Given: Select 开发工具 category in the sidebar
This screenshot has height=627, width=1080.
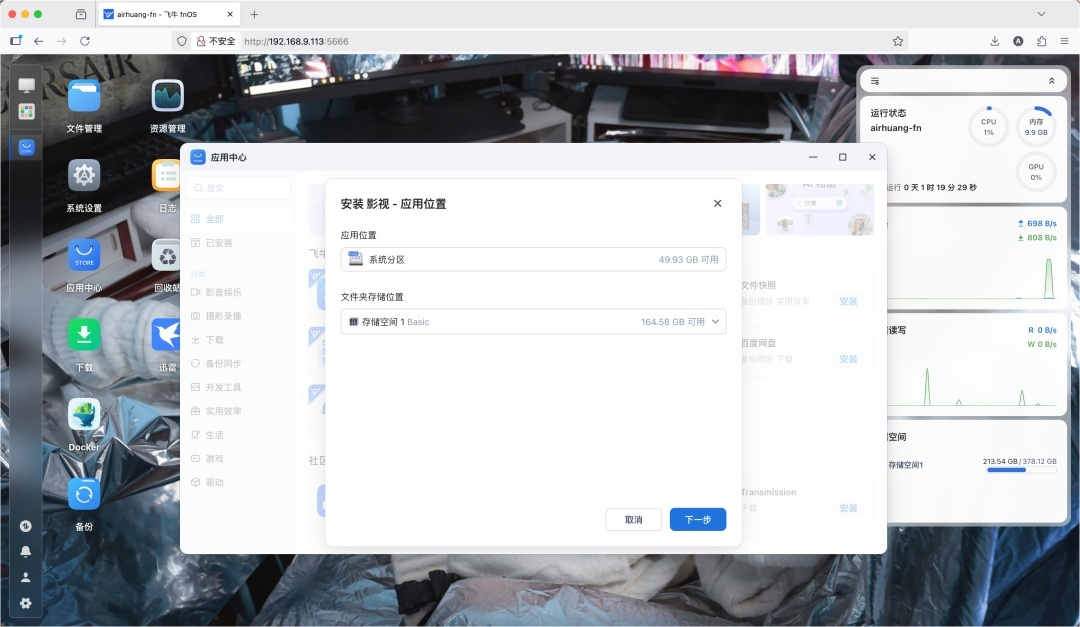Looking at the screenshot, I should (238, 387).
